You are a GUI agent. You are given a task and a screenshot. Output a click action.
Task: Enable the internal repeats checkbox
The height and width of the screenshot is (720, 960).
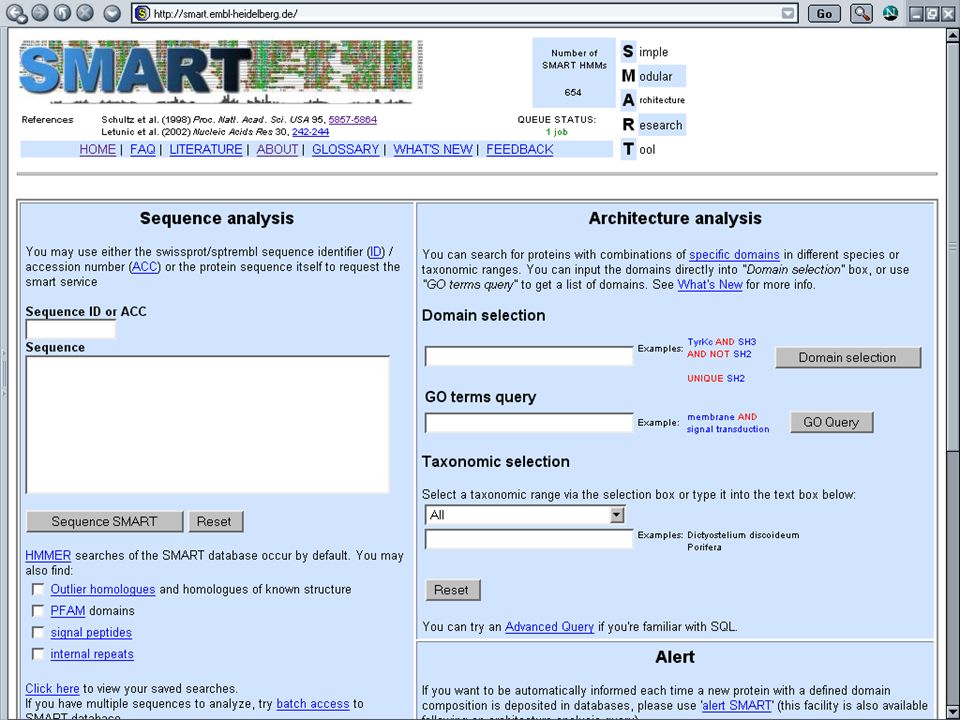tap(38, 654)
